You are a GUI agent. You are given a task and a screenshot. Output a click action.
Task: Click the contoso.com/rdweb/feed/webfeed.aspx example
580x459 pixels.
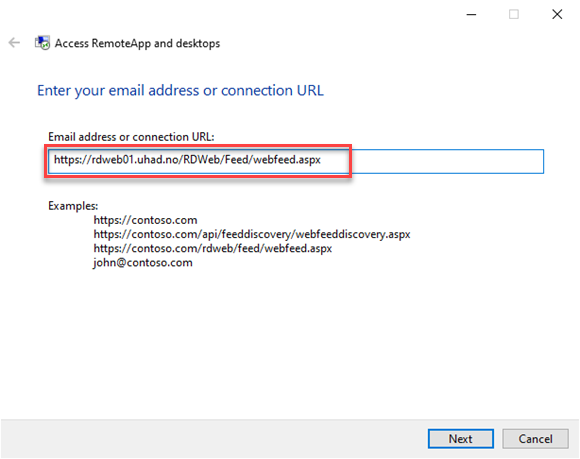[213, 248]
